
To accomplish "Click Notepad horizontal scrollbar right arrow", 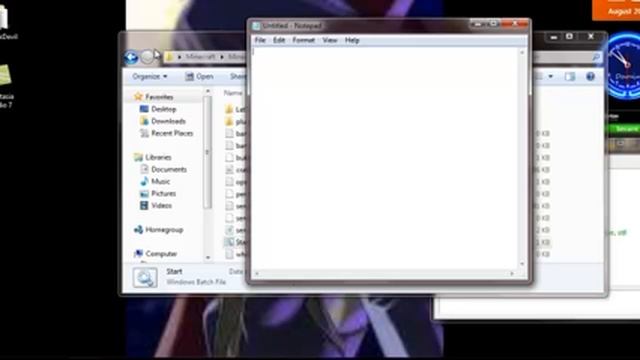I will pyautogui.click(x=512, y=273).
